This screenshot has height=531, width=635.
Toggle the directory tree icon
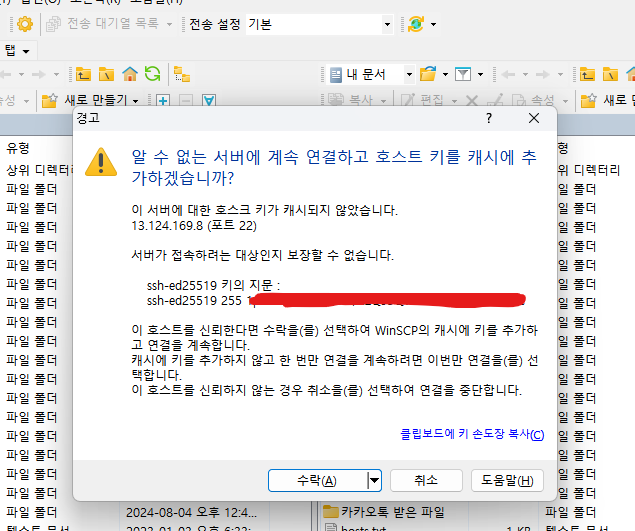click(x=182, y=74)
